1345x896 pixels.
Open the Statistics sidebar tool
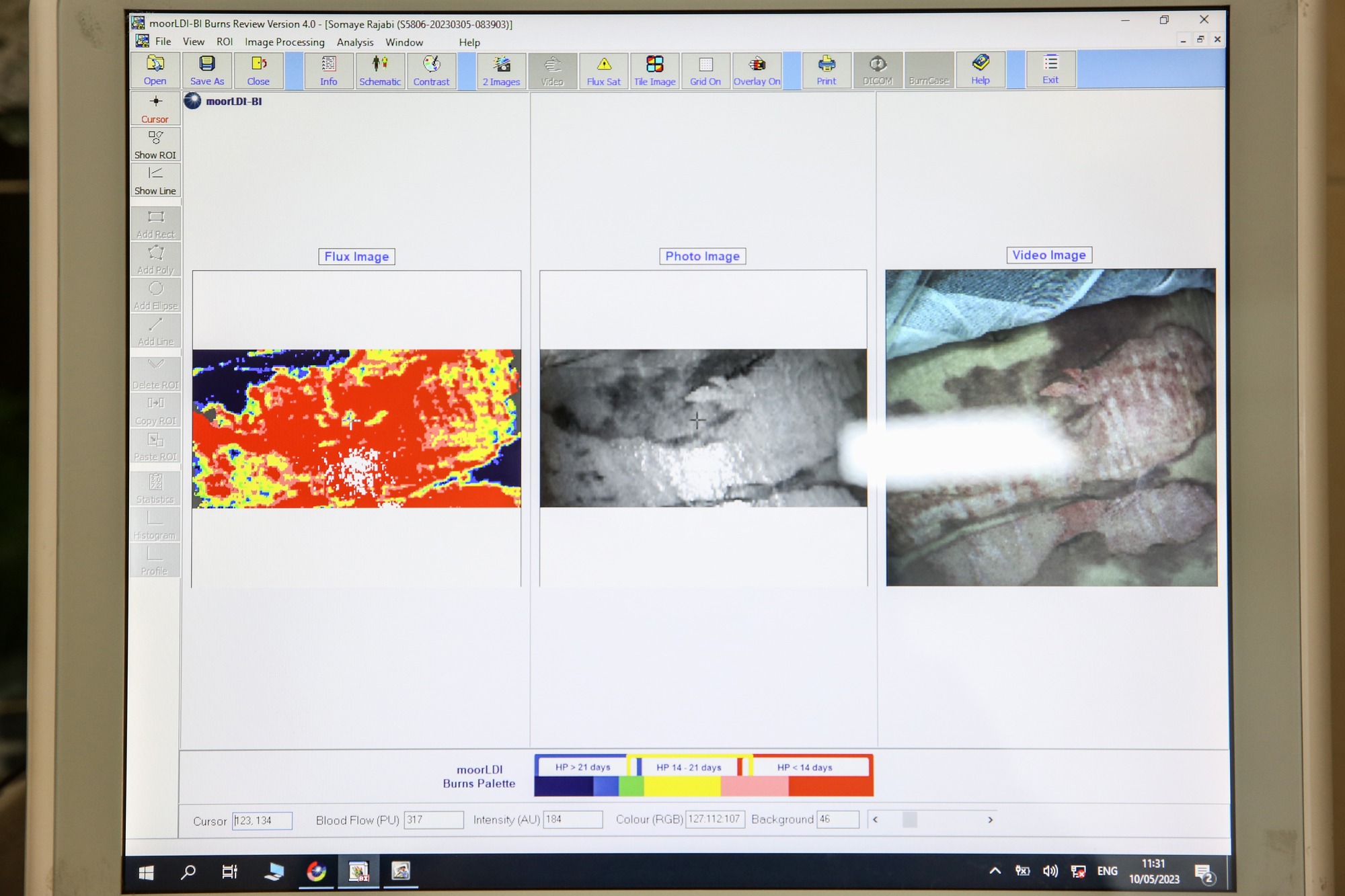(x=155, y=489)
